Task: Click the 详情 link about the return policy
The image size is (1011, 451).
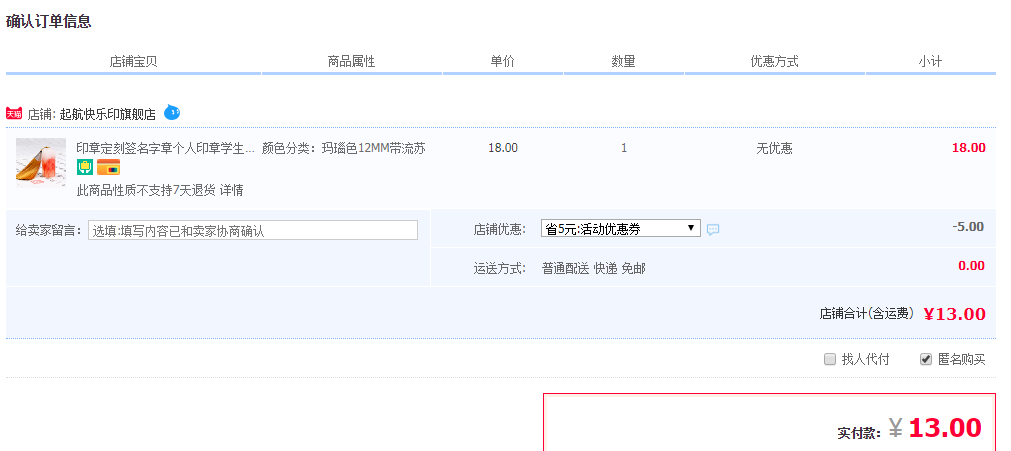Action: [232, 190]
